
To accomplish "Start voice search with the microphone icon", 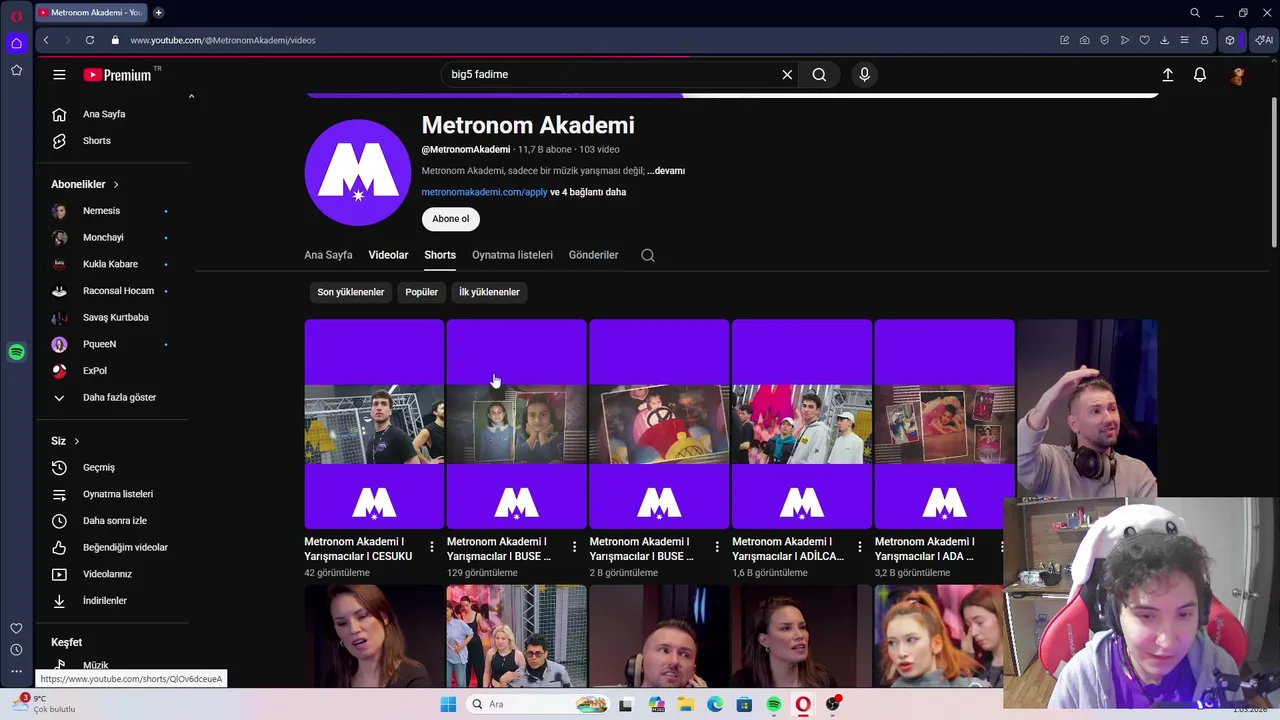I will pyautogui.click(x=865, y=74).
